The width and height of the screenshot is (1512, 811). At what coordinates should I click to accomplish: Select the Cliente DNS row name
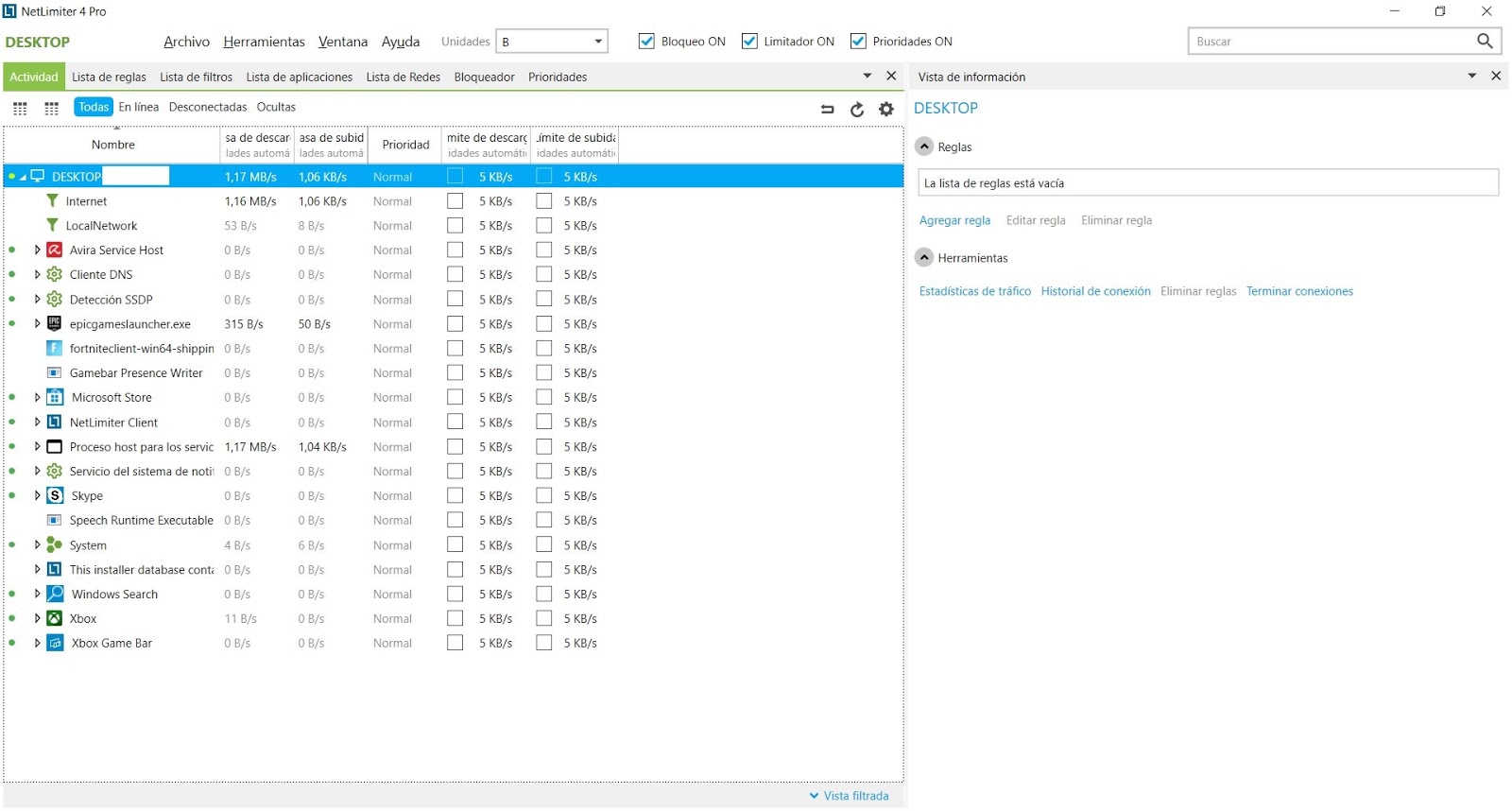coord(101,274)
